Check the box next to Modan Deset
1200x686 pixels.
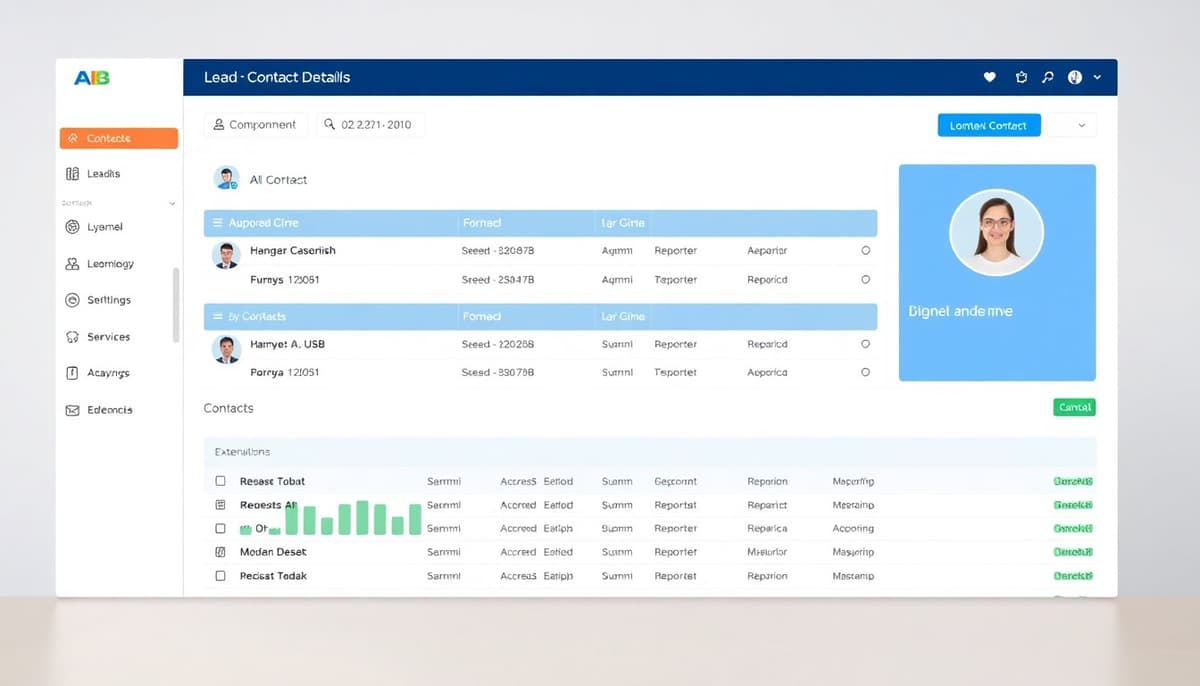221,552
